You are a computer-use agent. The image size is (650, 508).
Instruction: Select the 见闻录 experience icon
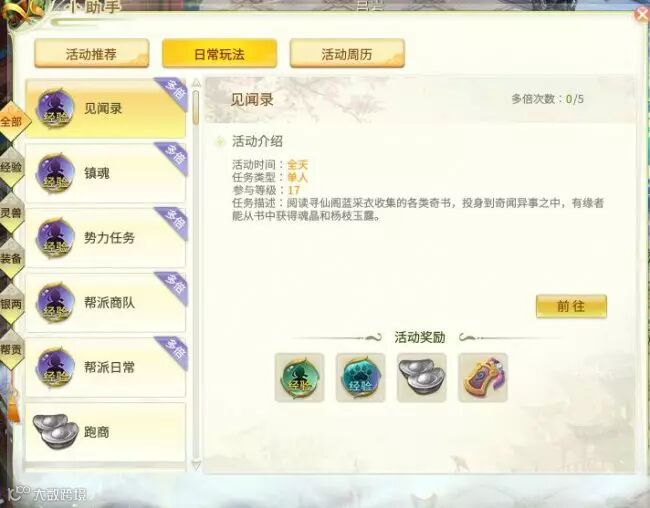[56, 109]
